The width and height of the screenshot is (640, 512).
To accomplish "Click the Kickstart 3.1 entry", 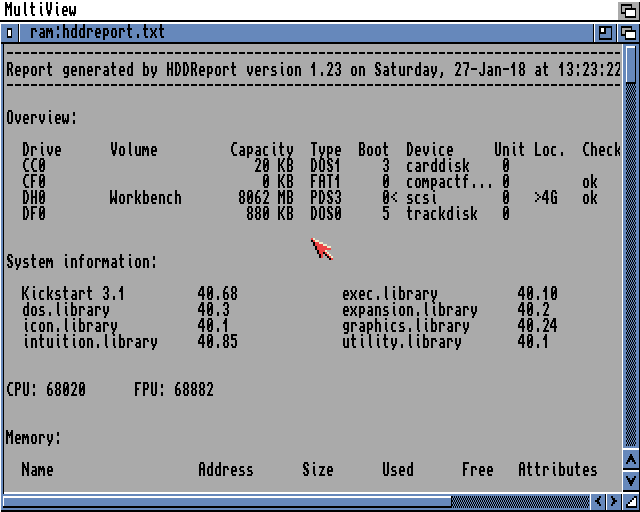I will coord(73,294).
